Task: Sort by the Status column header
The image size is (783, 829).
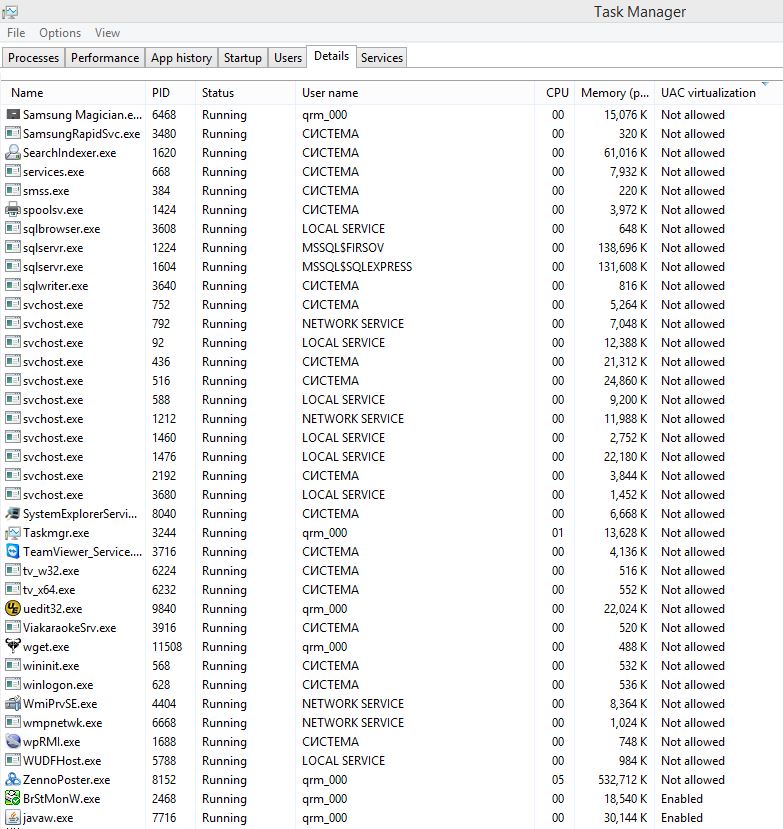Action: (x=245, y=93)
